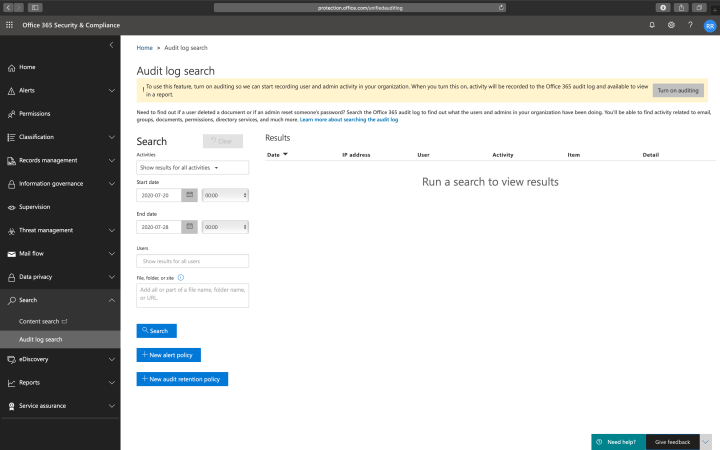The image size is (720, 450).
Task: Open the settings gear icon
Action: click(x=671, y=24)
